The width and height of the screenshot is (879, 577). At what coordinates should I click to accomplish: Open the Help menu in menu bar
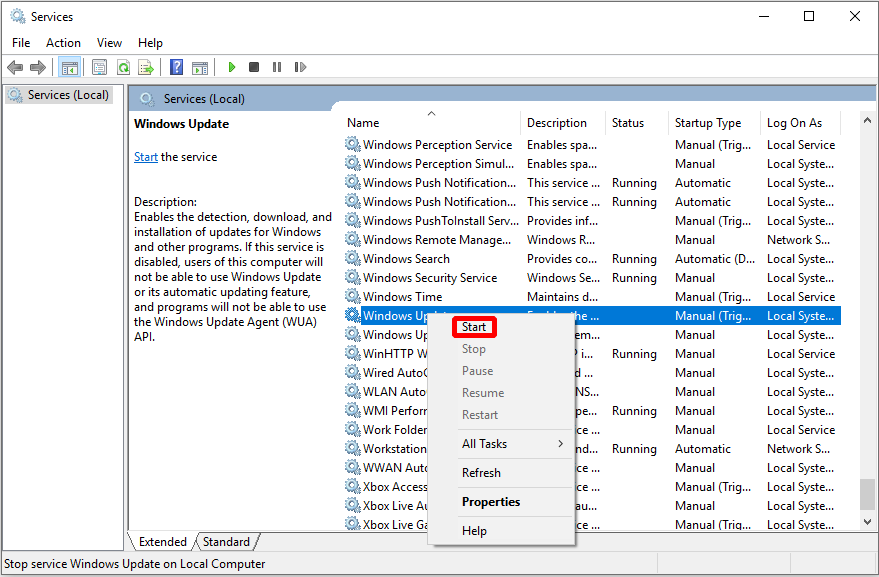pos(150,43)
